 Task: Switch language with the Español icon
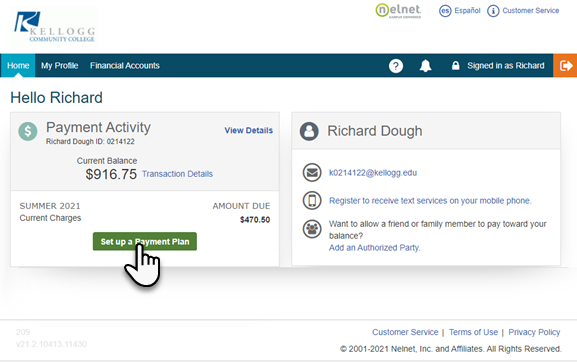445,11
